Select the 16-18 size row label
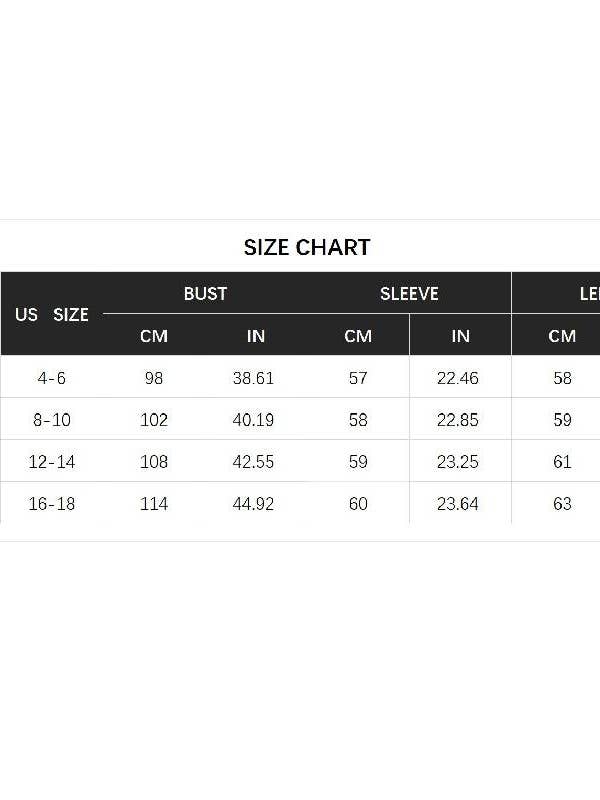 coord(52,504)
